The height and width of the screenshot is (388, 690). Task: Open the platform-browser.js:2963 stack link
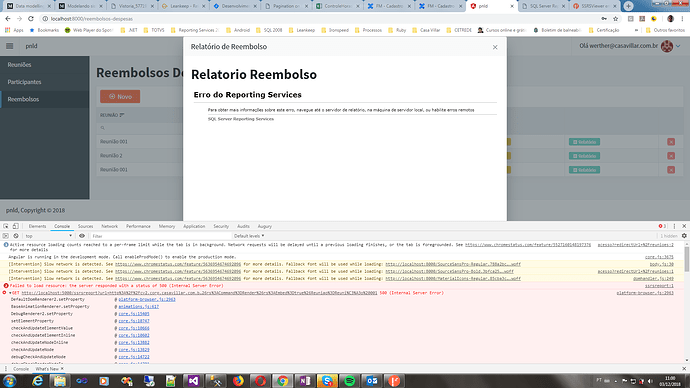pyautogui.click(x=147, y=300)
